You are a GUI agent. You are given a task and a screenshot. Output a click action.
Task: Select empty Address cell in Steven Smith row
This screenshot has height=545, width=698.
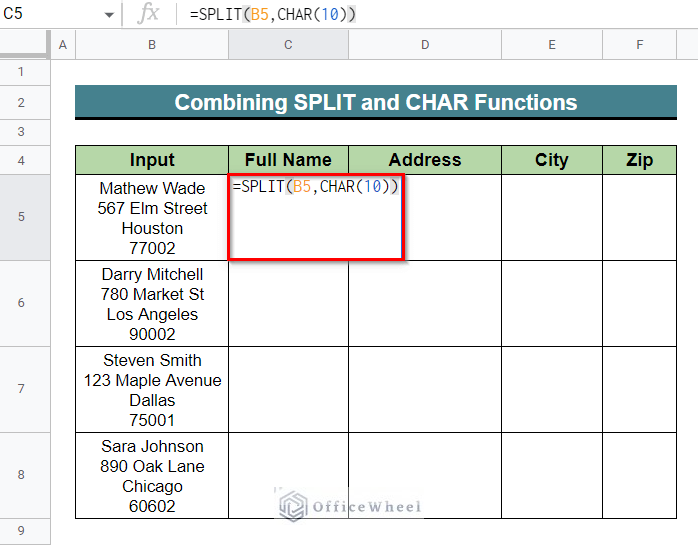(x=425, y=389)
